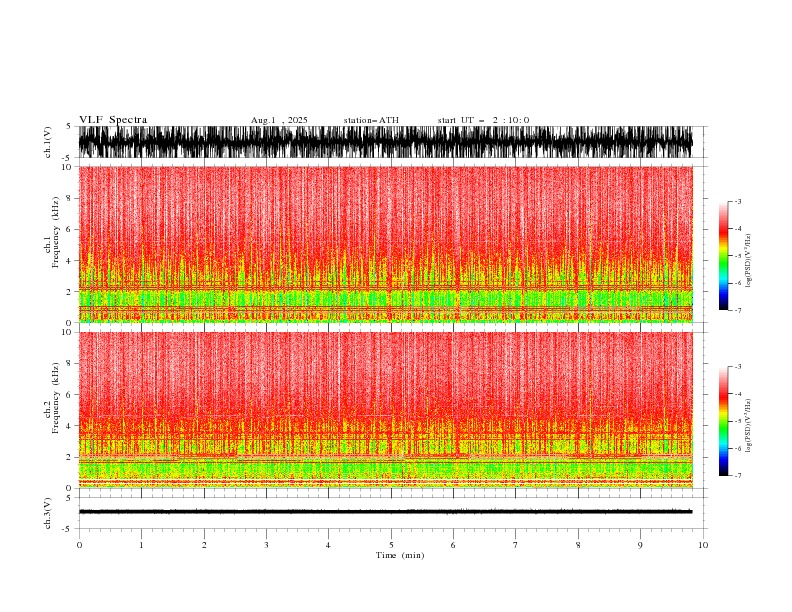Click the log(PSD) label of ch.1 color bar
The image size is (792, 612).
(x=748, y=261)
